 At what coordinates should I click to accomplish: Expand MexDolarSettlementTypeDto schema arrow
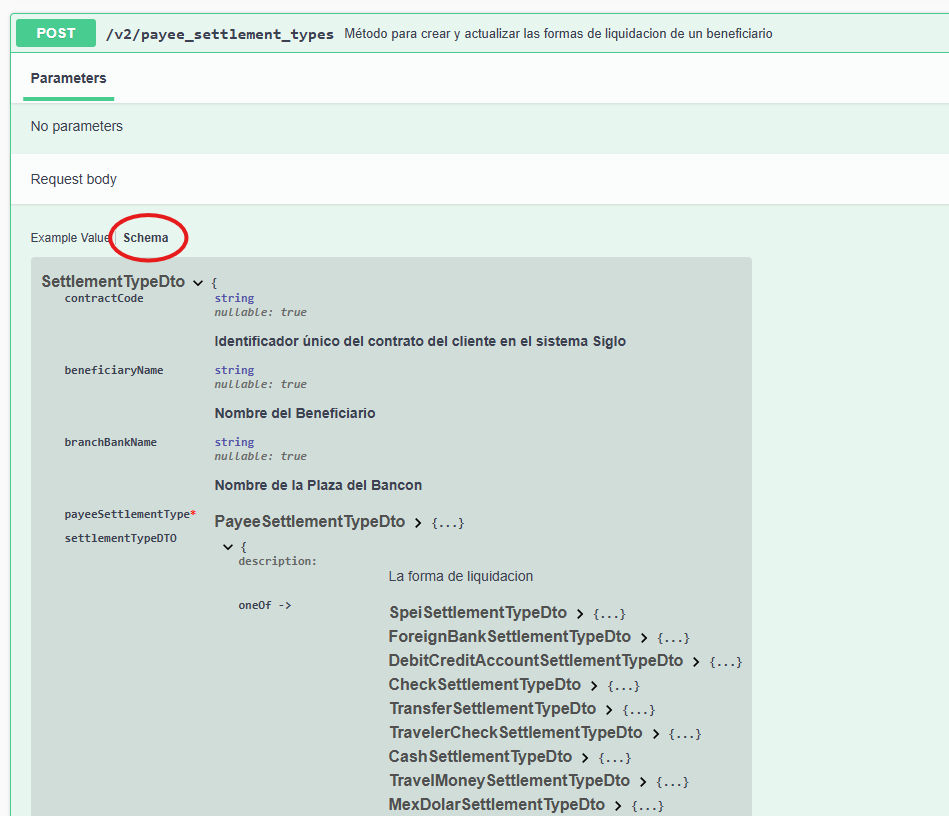click(618, 806)
